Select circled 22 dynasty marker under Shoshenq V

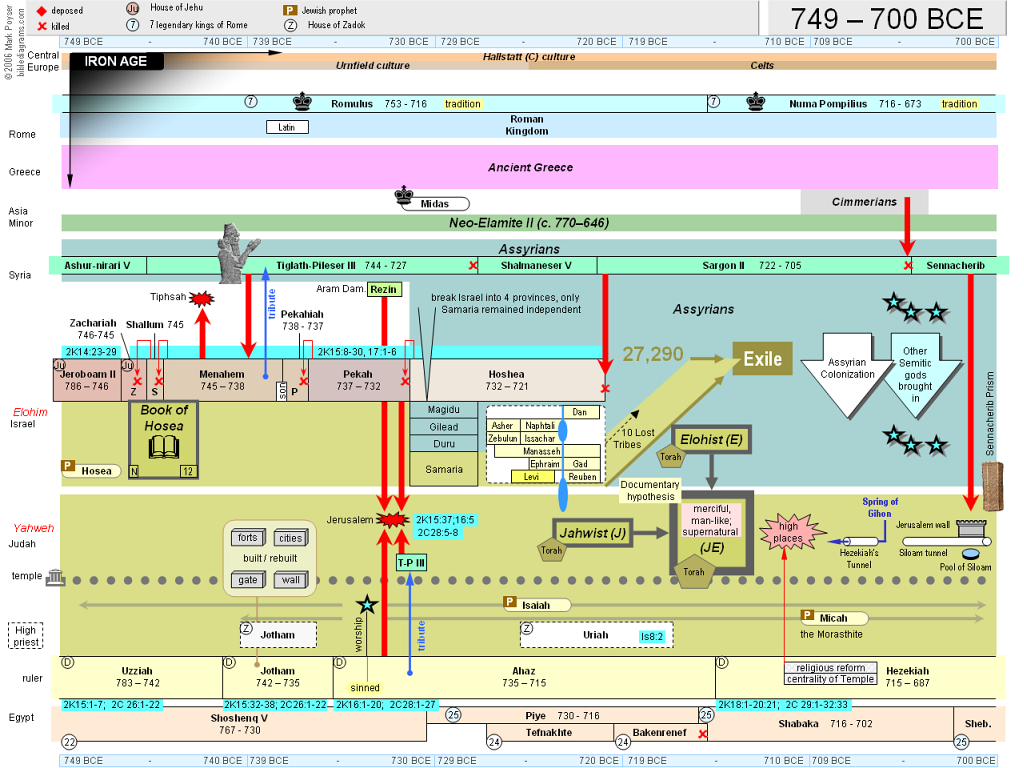69,742
